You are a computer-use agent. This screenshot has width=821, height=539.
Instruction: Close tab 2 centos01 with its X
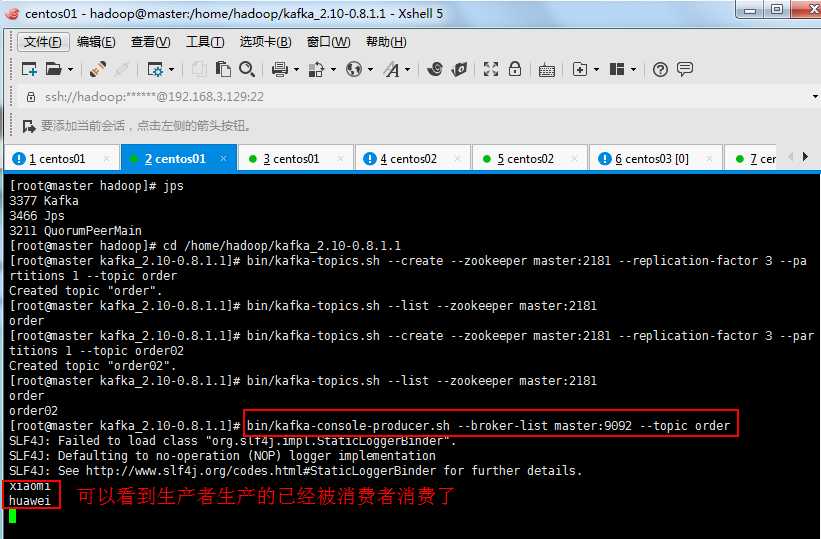pos(224,158)
